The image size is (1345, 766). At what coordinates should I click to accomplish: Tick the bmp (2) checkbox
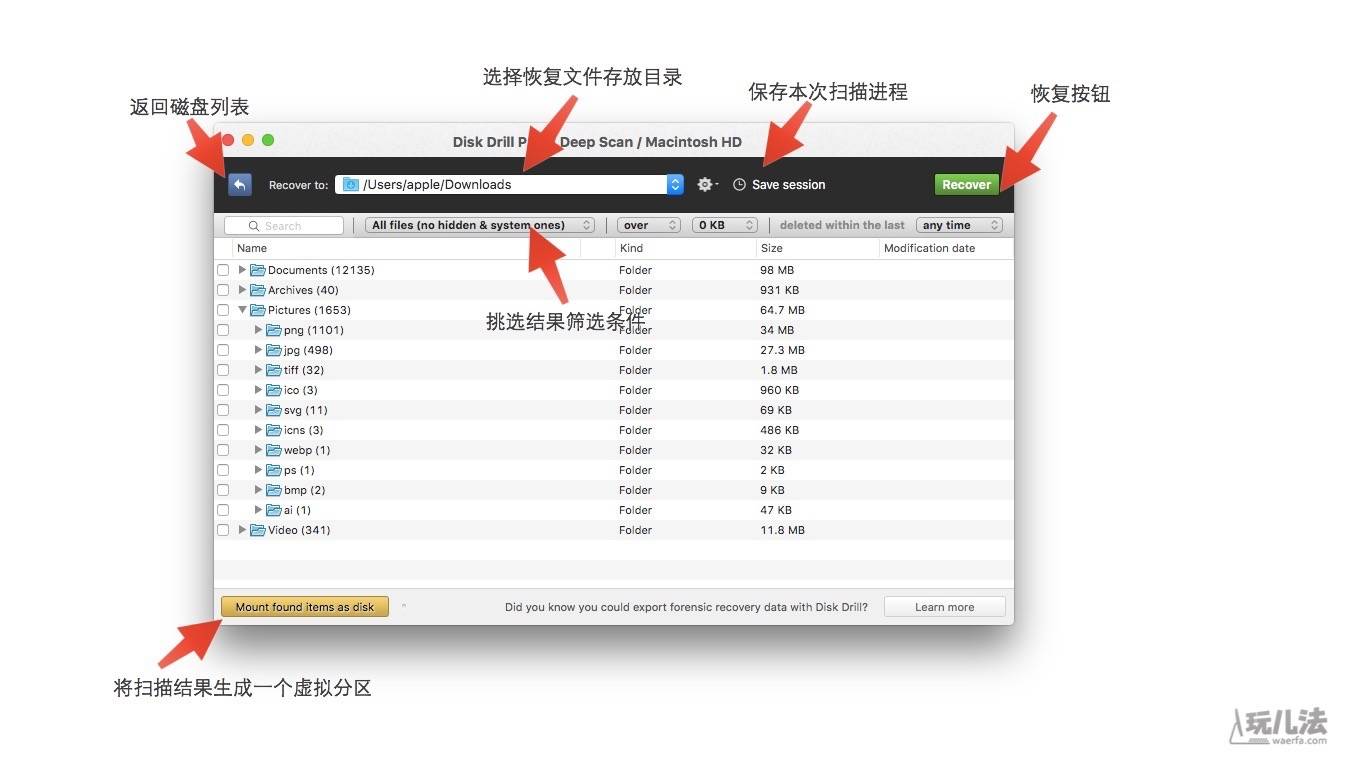coord(223,490)
